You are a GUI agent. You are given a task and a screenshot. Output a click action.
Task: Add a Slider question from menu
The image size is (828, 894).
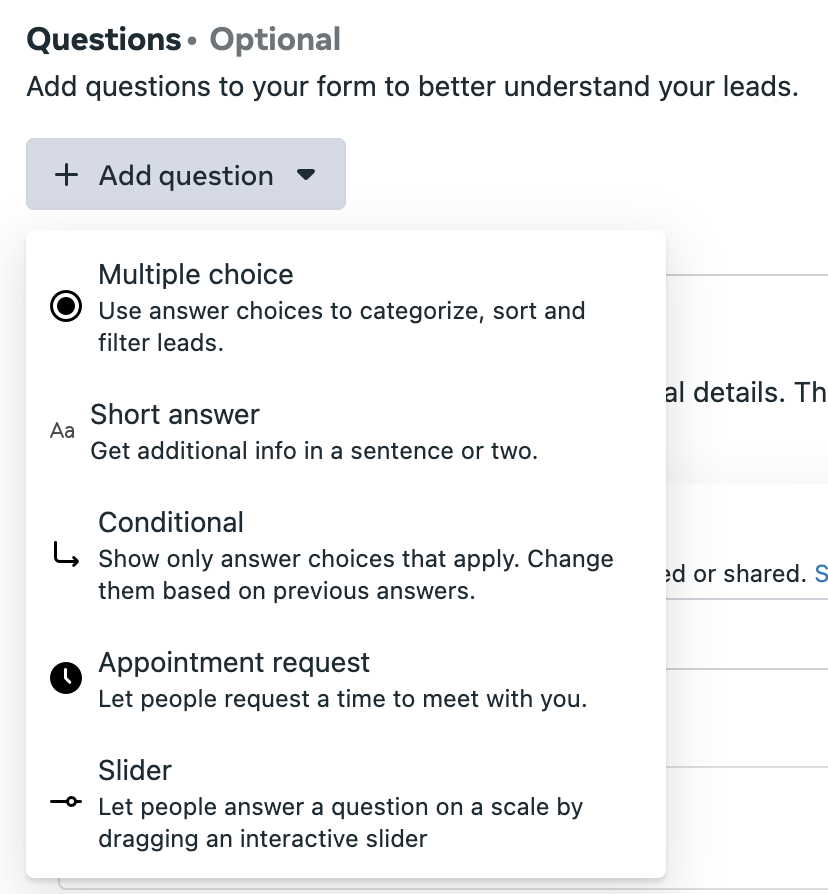click(346, 803)
